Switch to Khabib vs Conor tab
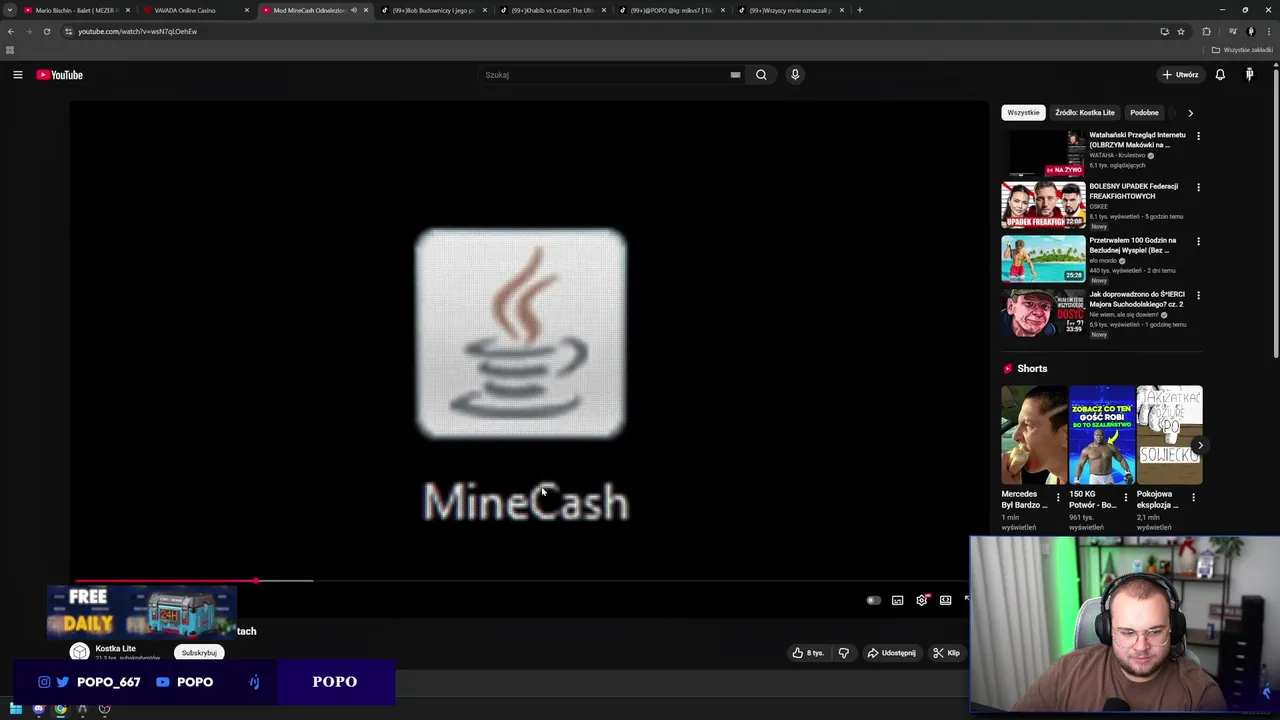The width and height of the screenshot is (1280, 720). (555, 10)
